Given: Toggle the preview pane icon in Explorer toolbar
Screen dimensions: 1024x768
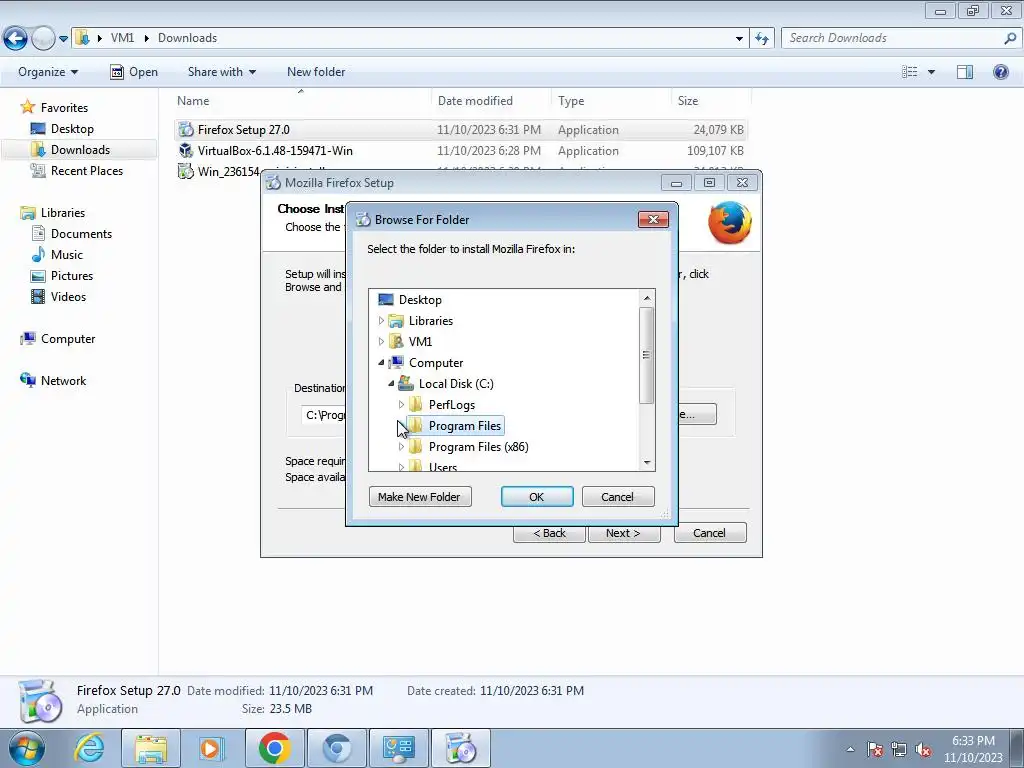Looking at the screenshot, I should click(x=965, y=72).
